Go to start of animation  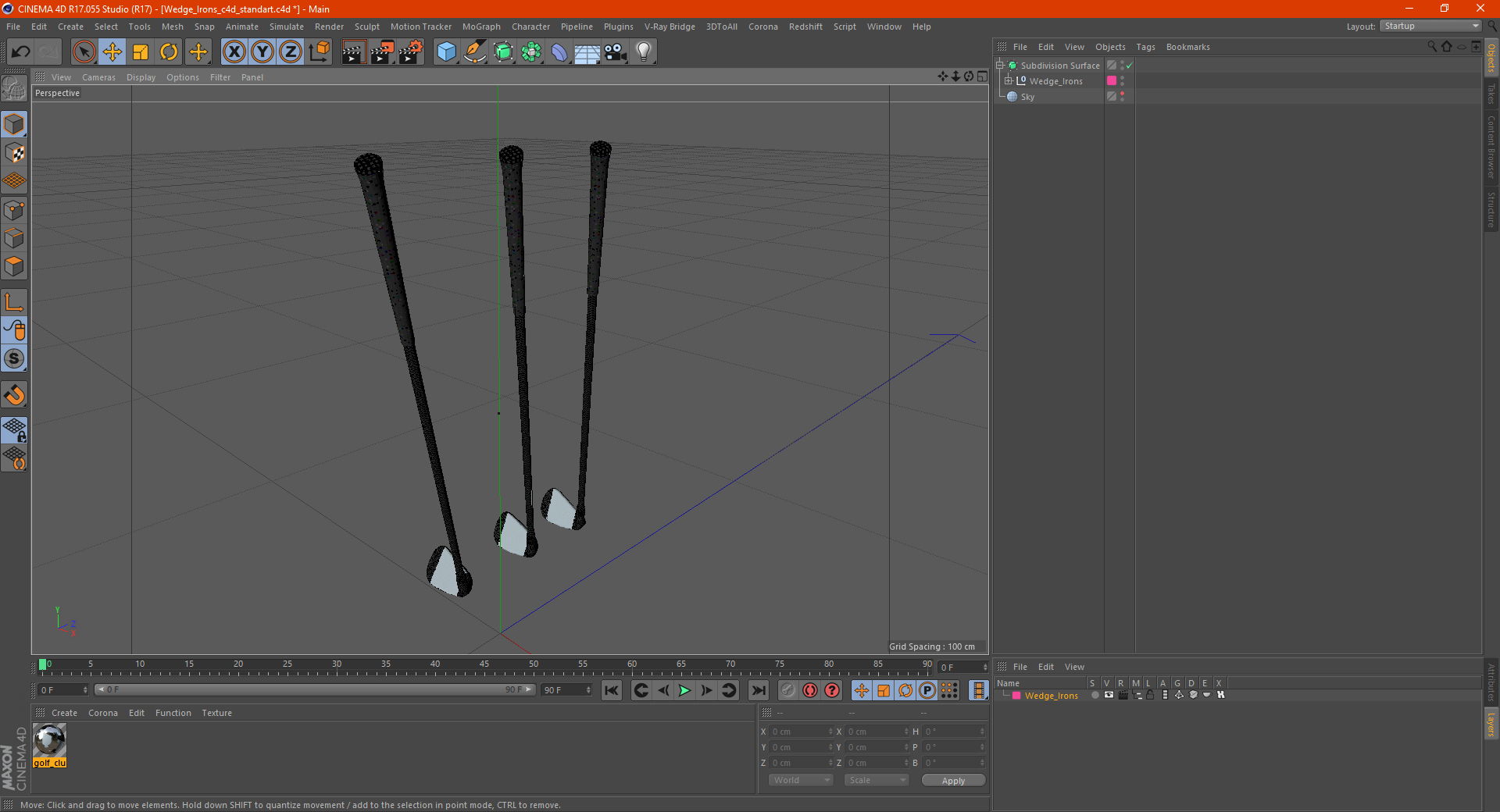click(612, 690)
